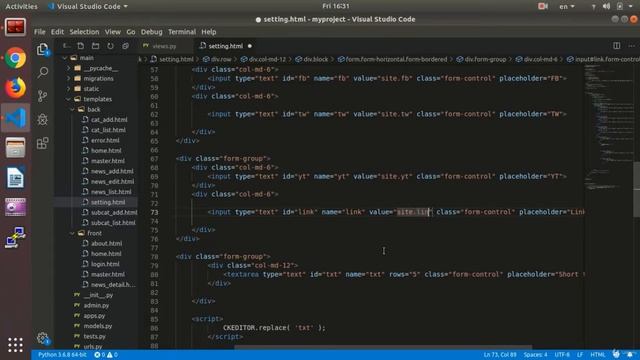
Task: Click the feedback smiley in status bar
Action: (x=616, y=354)
